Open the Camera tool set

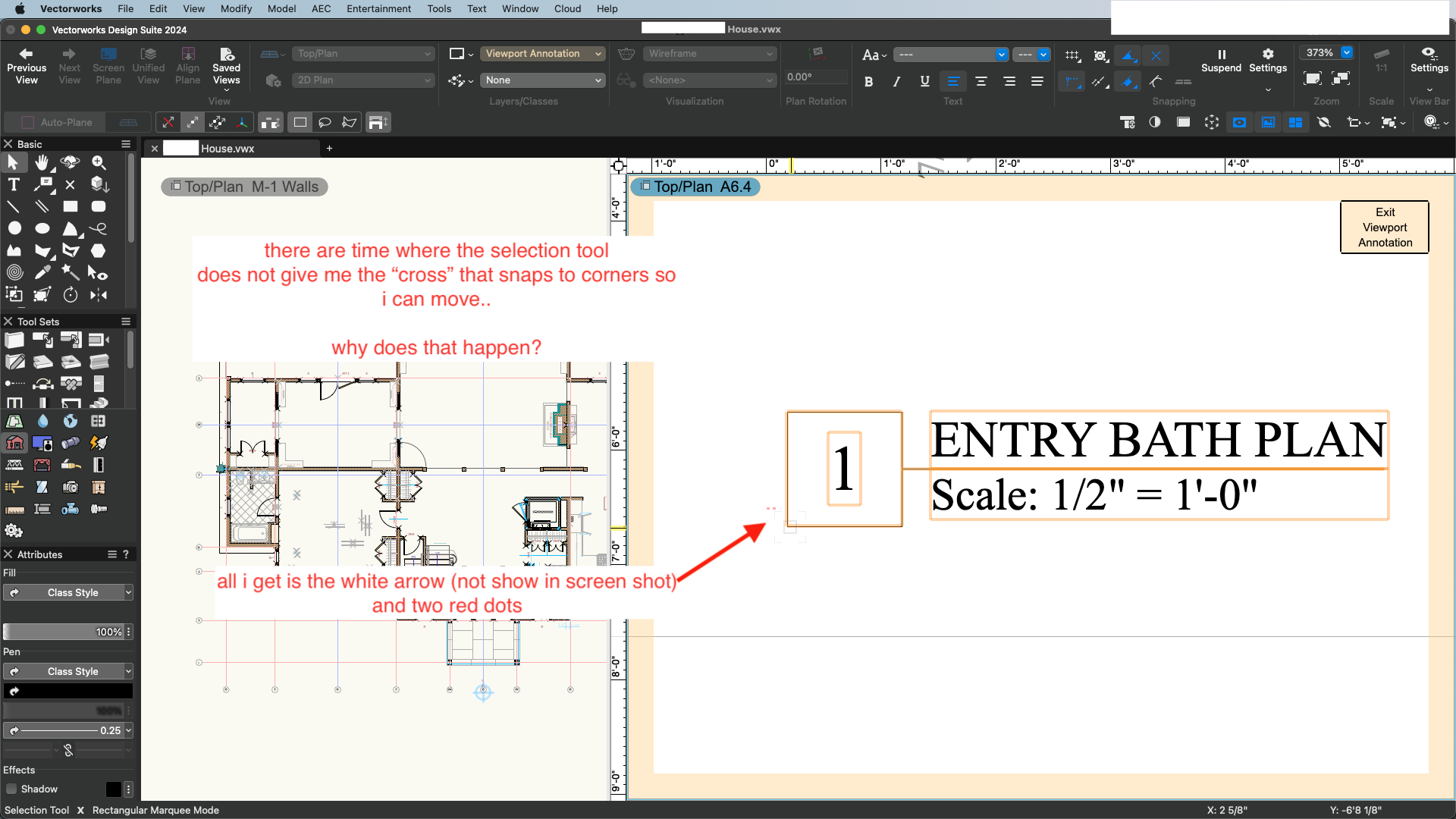[x=71, y=487]
